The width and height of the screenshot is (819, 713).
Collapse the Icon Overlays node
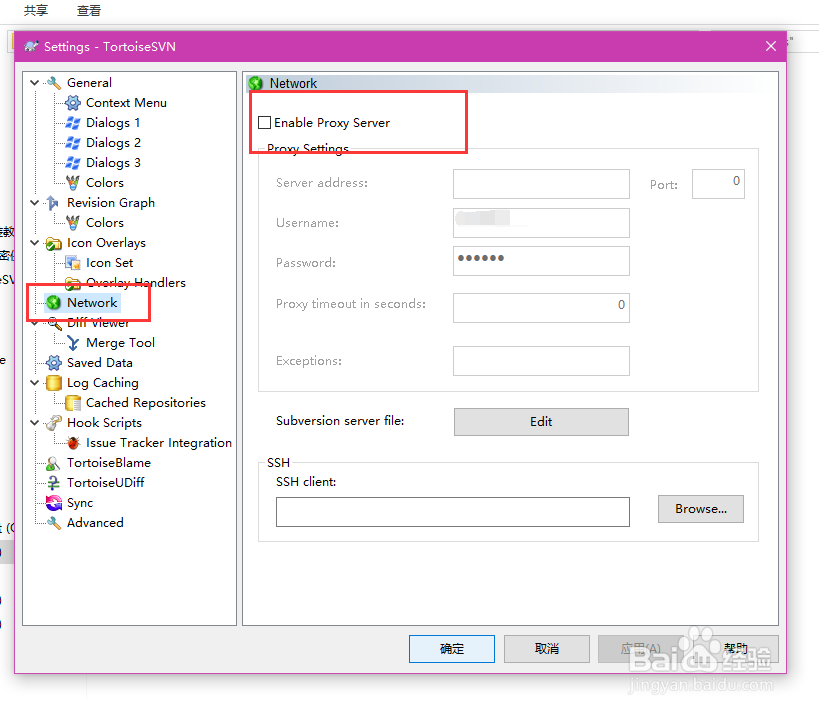coord(34,243)
